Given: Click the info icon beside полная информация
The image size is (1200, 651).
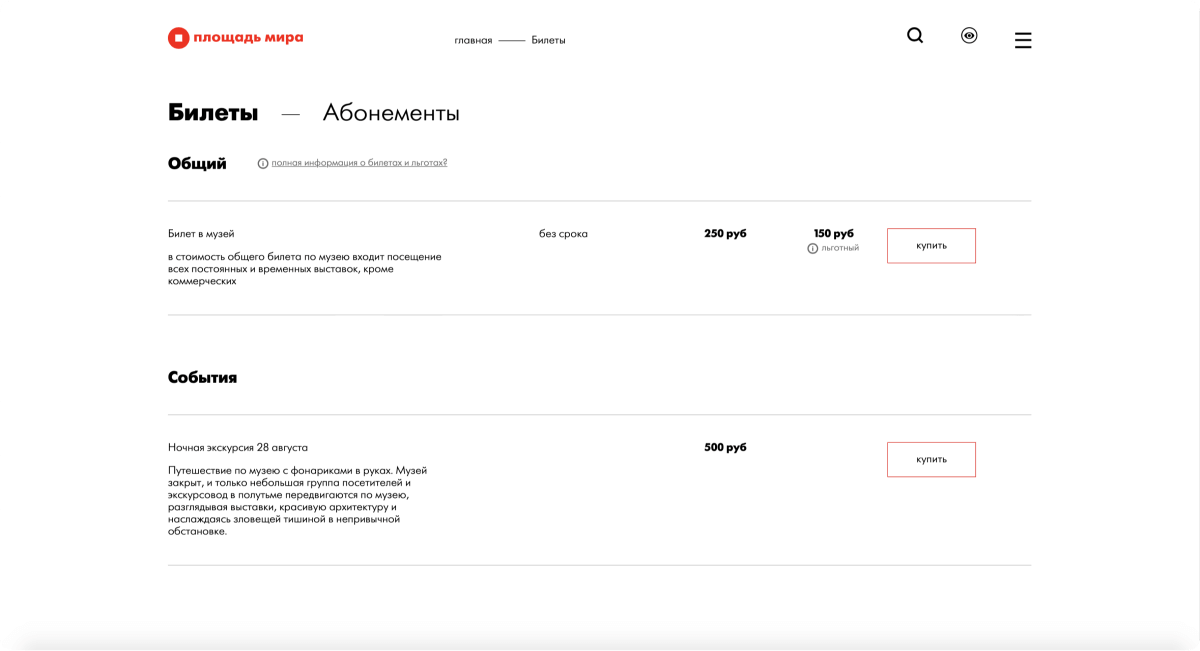Looking at the screenshot, I should click(263, 163).
